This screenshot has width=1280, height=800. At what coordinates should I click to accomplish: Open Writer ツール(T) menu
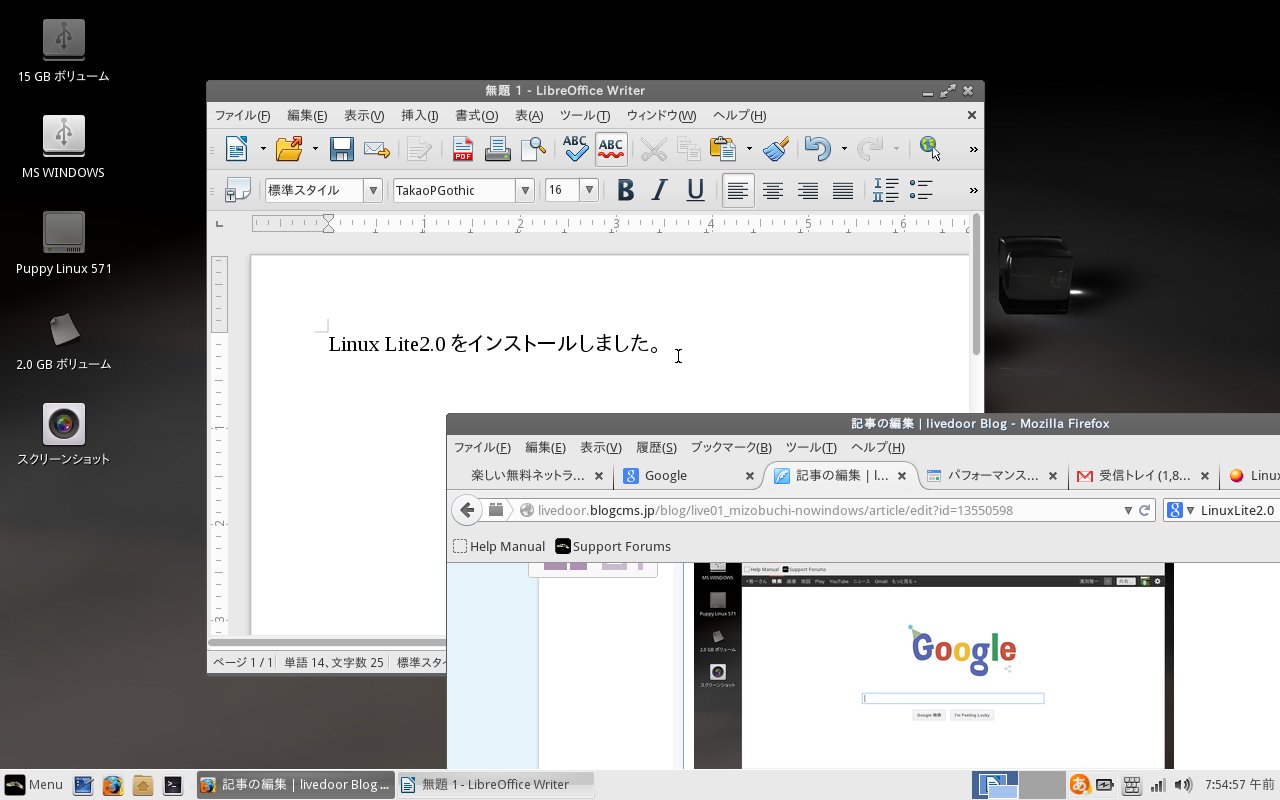click(x=584, y=115)
